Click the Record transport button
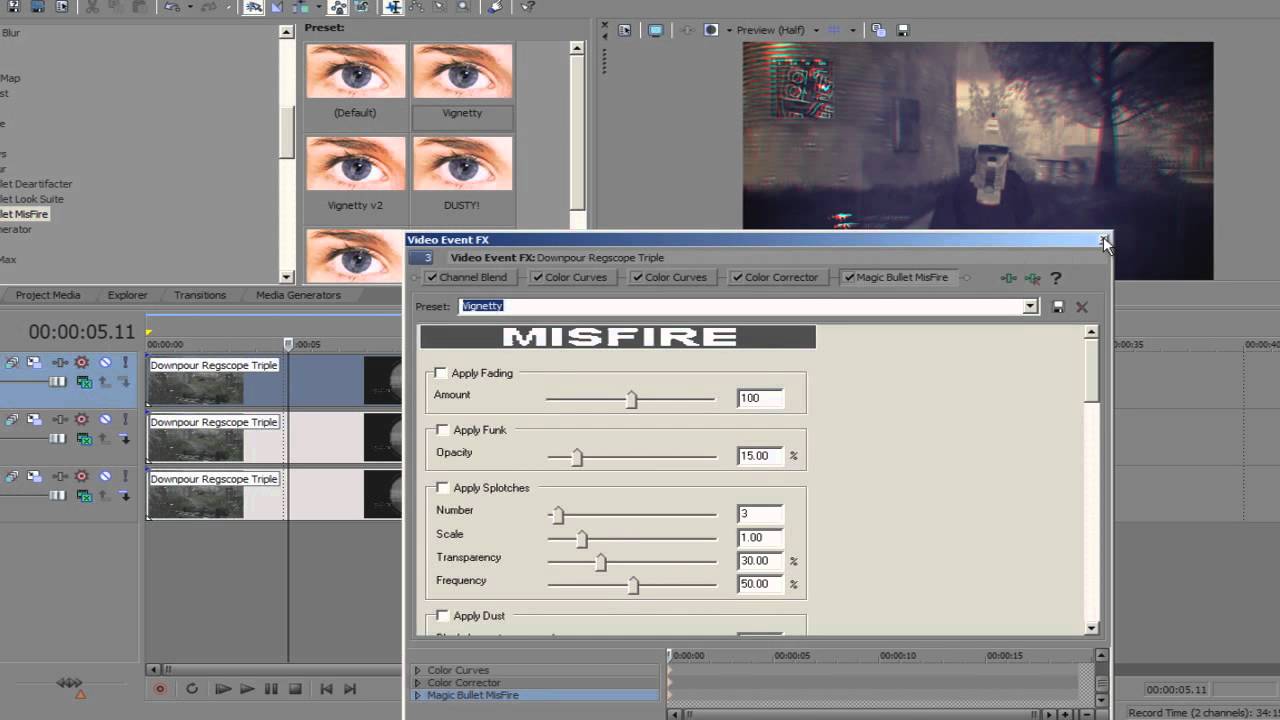Screen dimensions: 1280x720 [159, 689]
